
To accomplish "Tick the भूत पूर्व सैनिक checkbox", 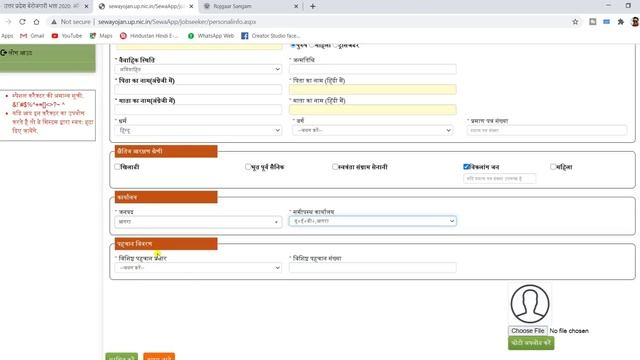I will pyautogui.click(x=247, y=167).
